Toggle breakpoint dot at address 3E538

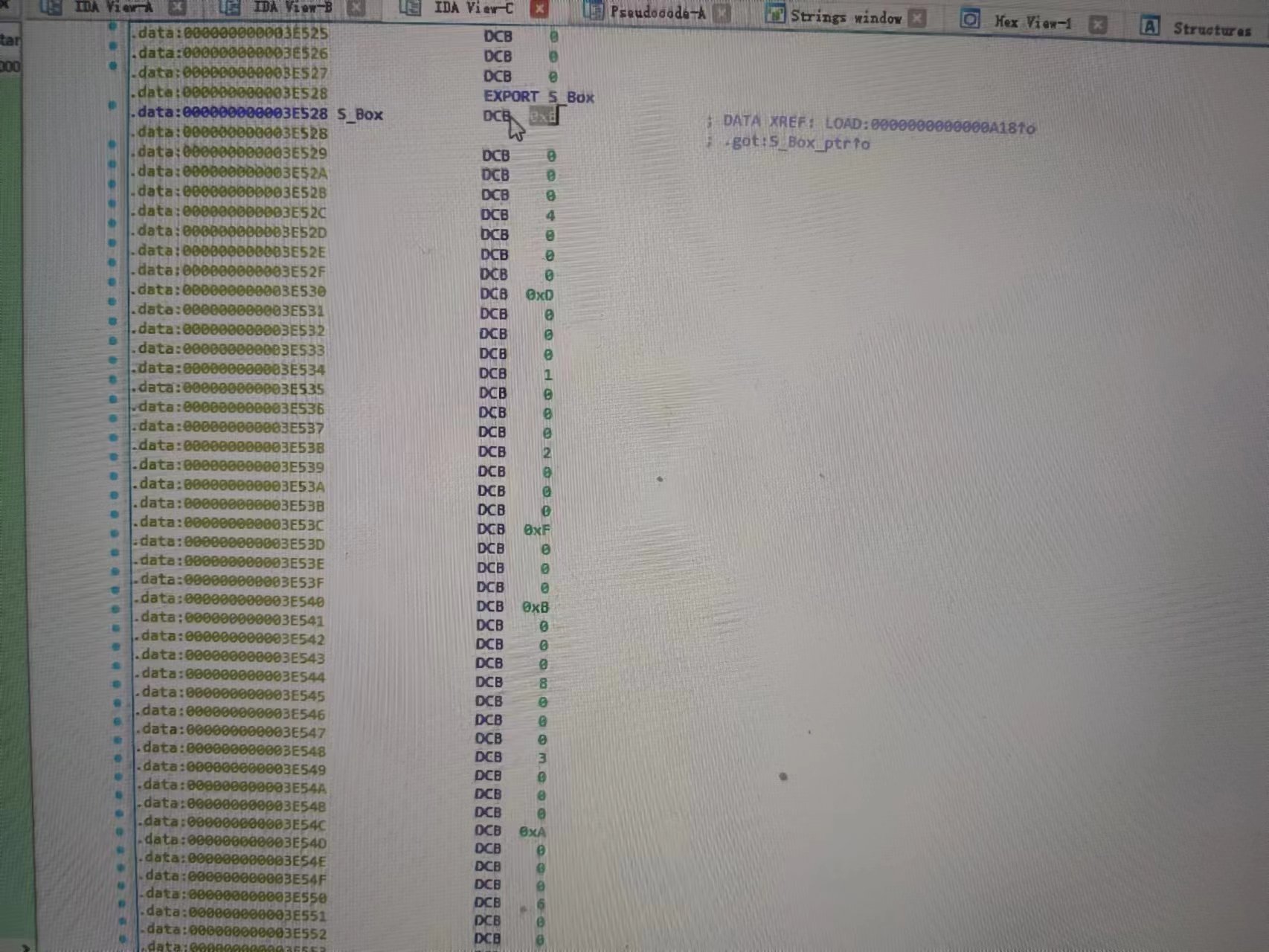click(x=114, y=437)
